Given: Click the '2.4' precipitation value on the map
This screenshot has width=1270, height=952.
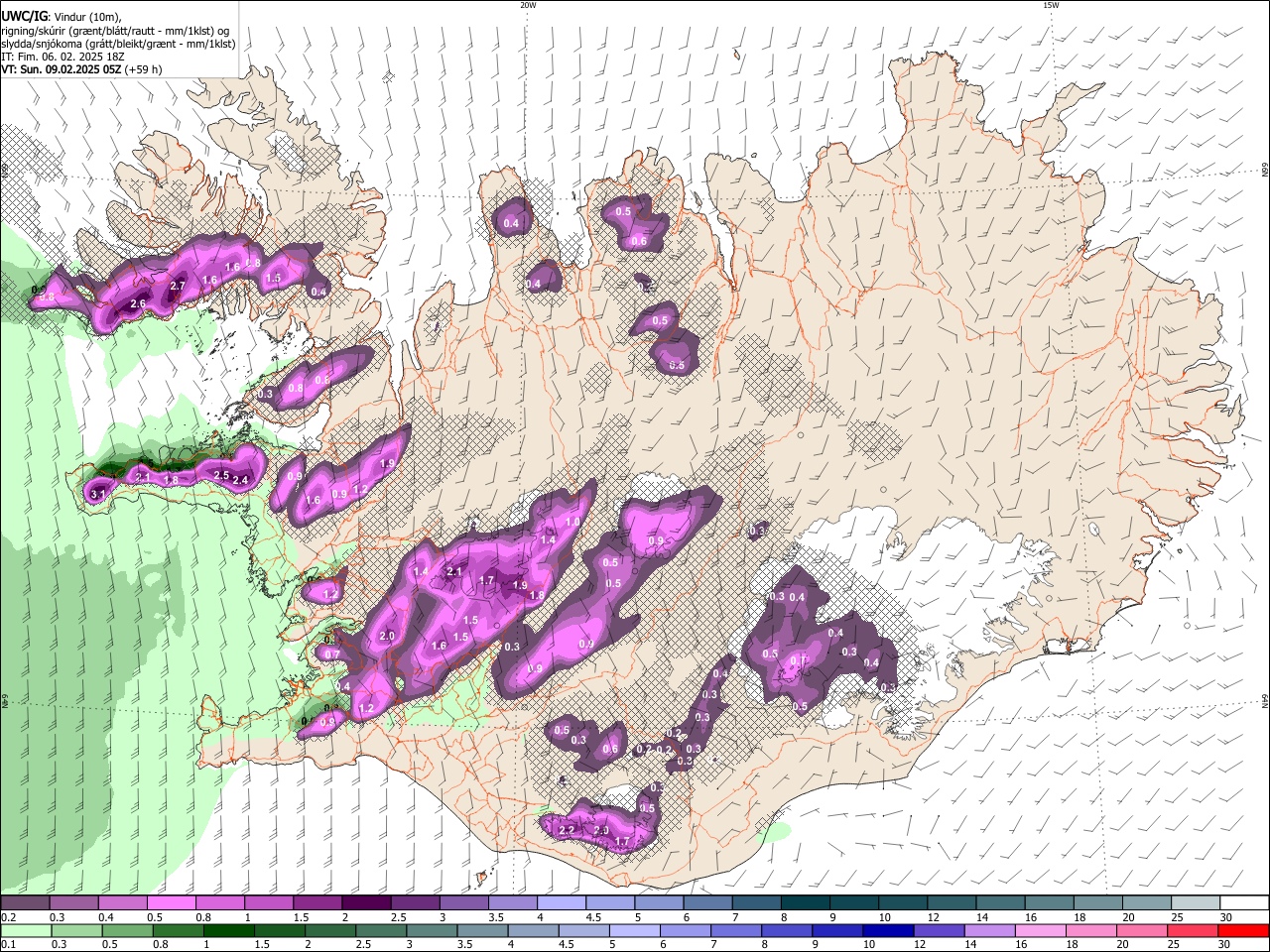Looking at the screenshot, I should point(239,480).
